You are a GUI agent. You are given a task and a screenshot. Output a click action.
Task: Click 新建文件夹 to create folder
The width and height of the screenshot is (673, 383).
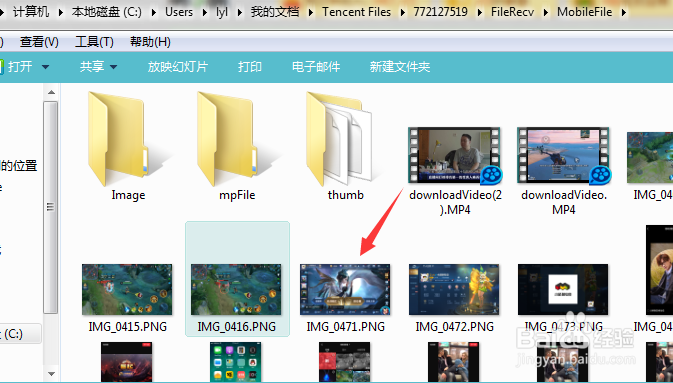(x=400, y=67)
